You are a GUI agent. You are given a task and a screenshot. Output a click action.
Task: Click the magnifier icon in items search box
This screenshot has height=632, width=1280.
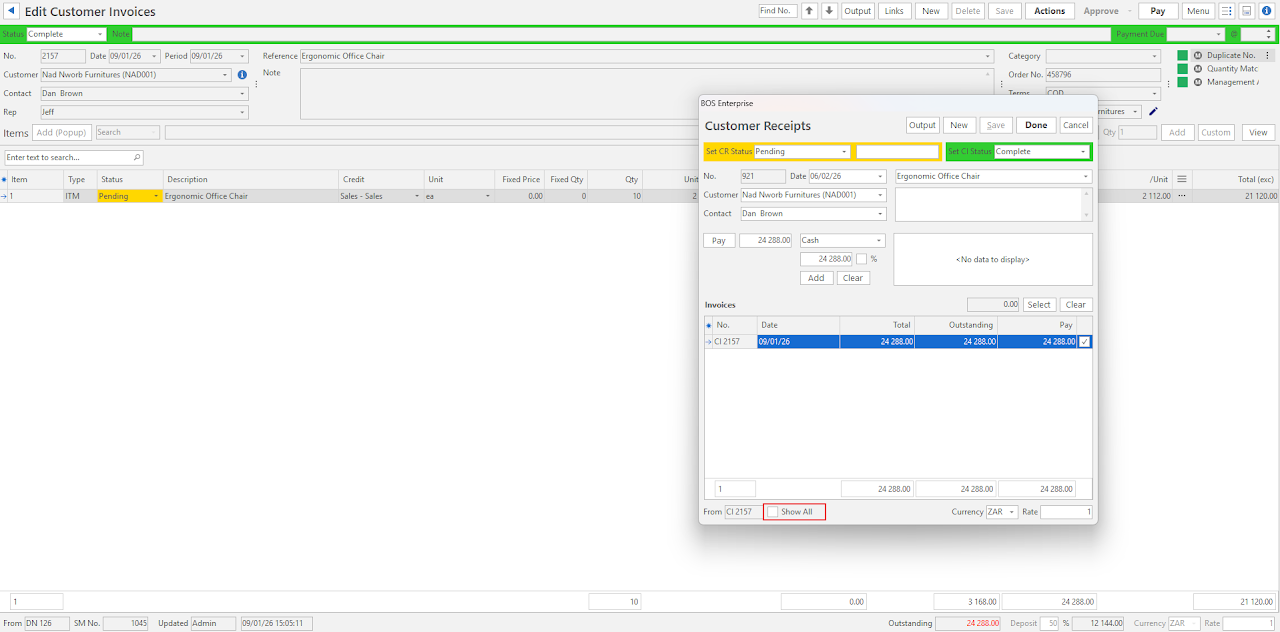point(136,158)
